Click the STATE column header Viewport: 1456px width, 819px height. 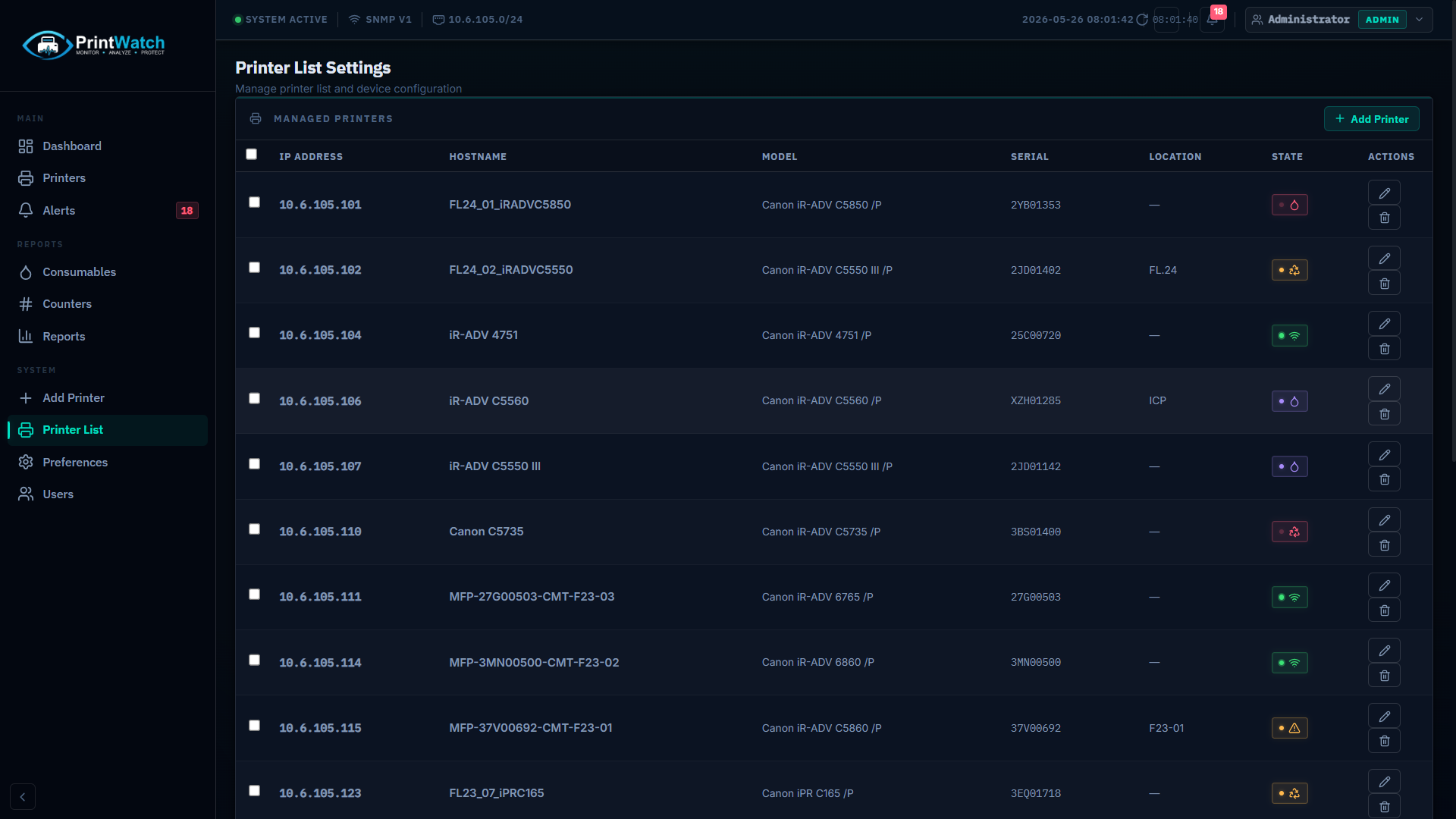pyautogui.click(x=1287, y=157)
